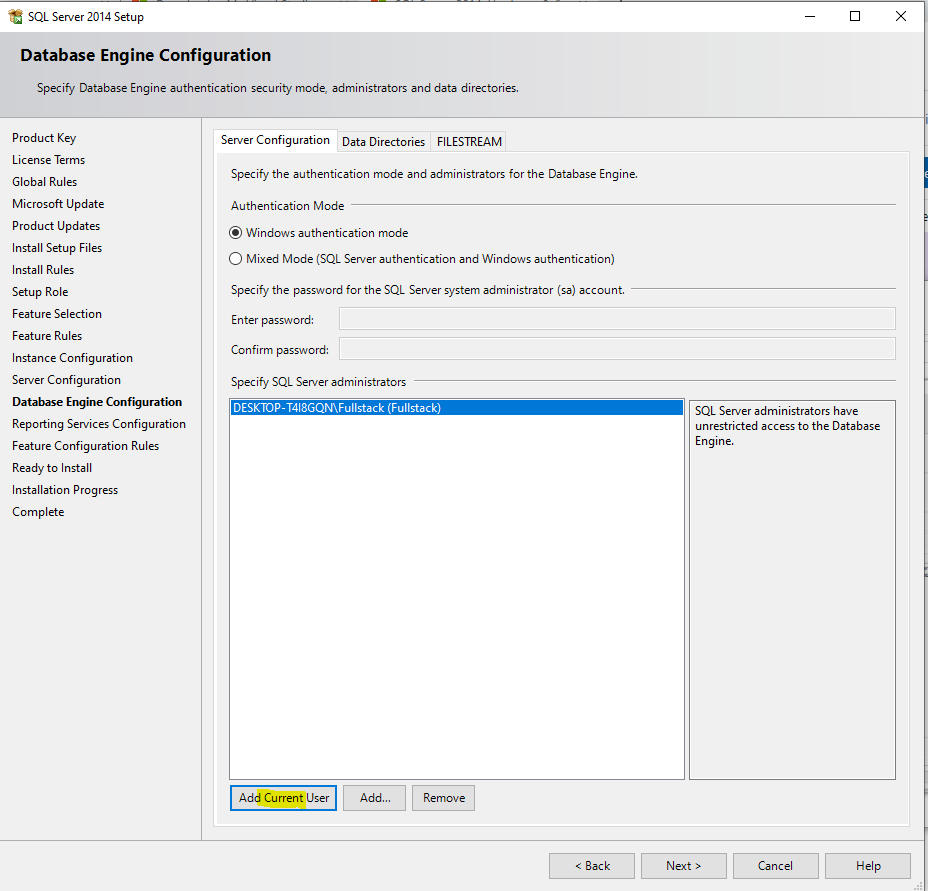Screen dimensions: 928x891
Task: Click the Add... button
Action: 374,798
